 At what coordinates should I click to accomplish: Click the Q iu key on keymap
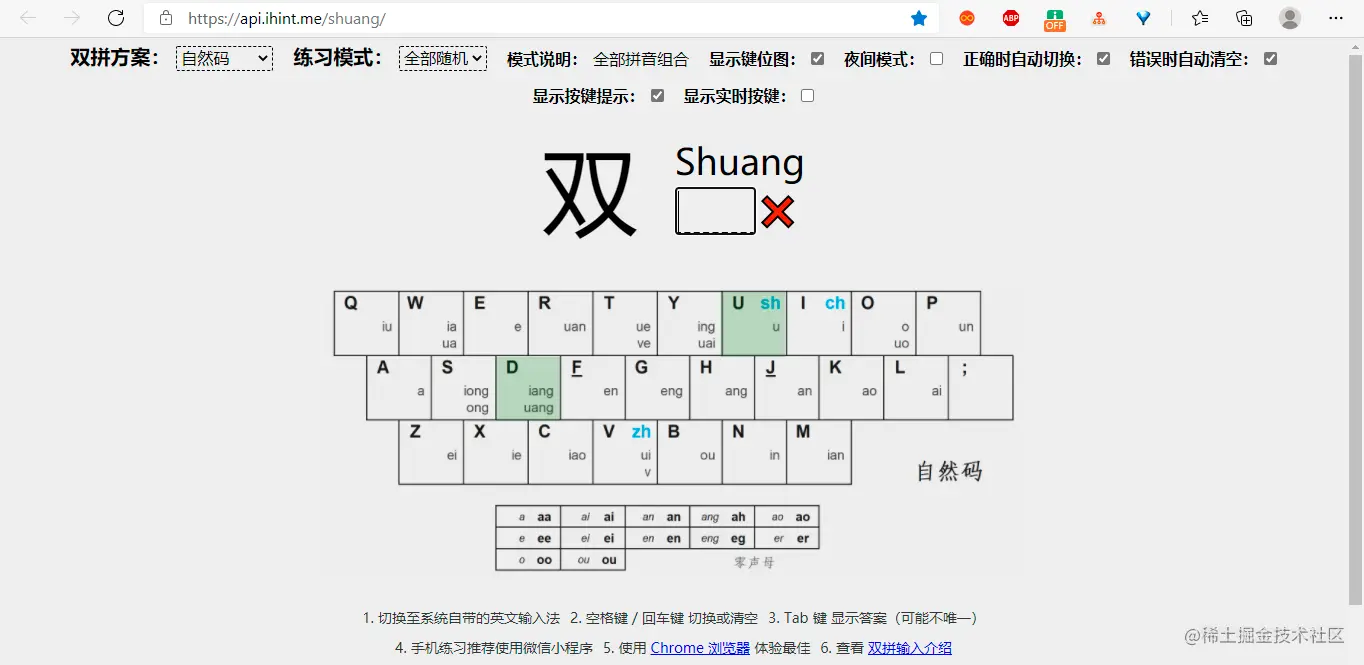coord(366,323)
